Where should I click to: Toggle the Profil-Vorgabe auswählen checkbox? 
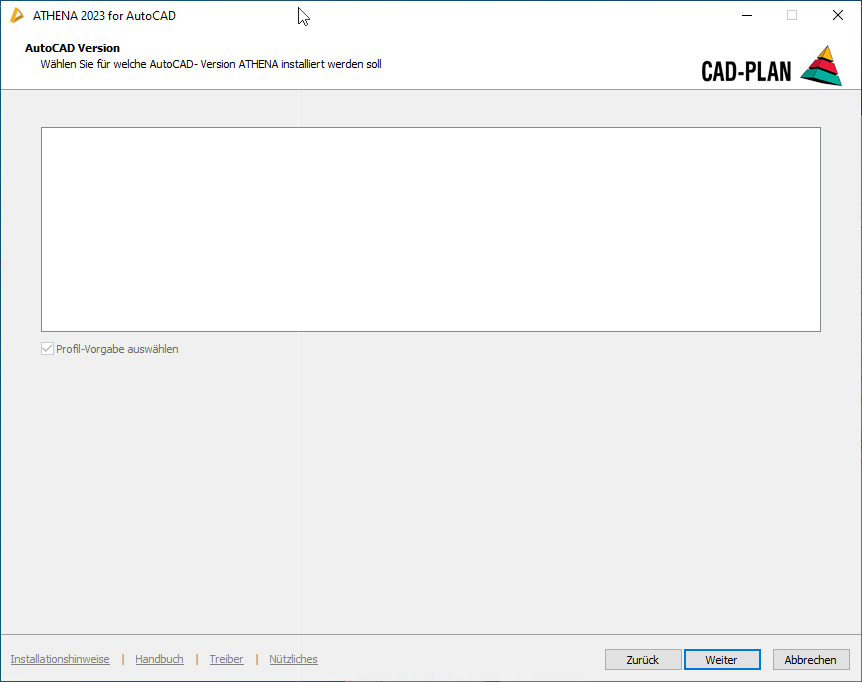click(46, 348)
